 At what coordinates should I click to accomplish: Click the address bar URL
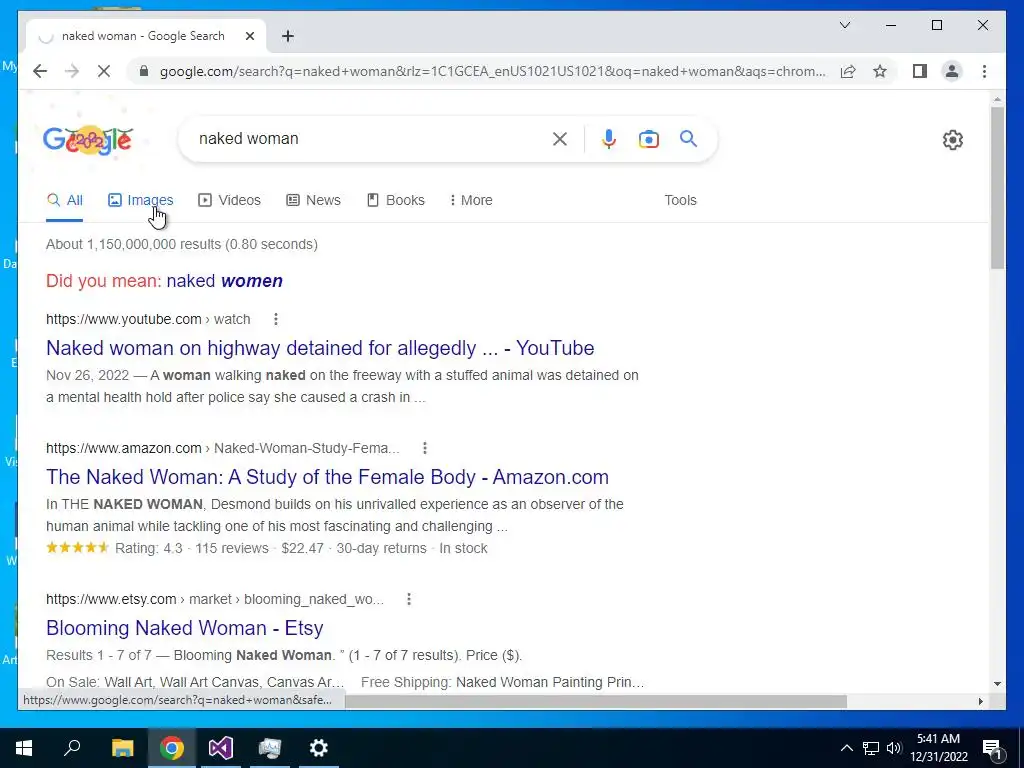click(x=492, y=71)
